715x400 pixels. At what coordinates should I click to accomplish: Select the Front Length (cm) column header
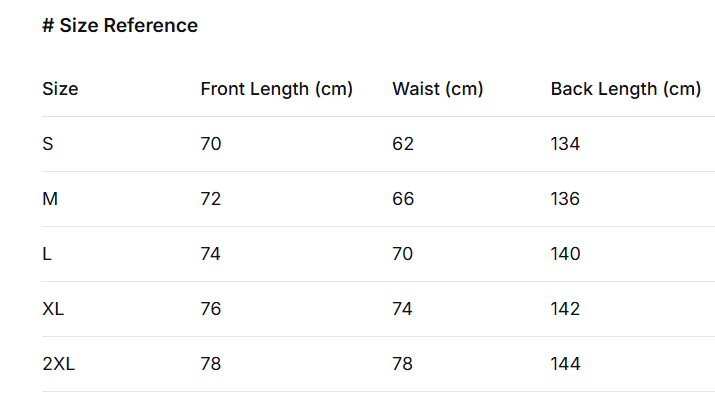pos(277,89)
